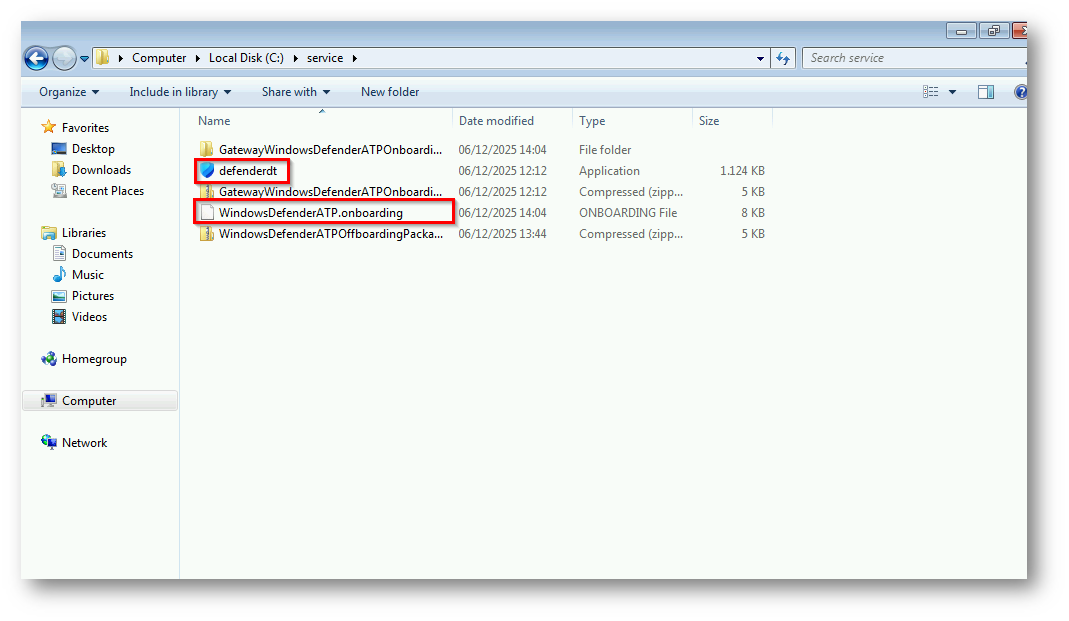Click the Libraries icon in navigation pane
The width and height of the screenshot is (1069, 621).
48,232
